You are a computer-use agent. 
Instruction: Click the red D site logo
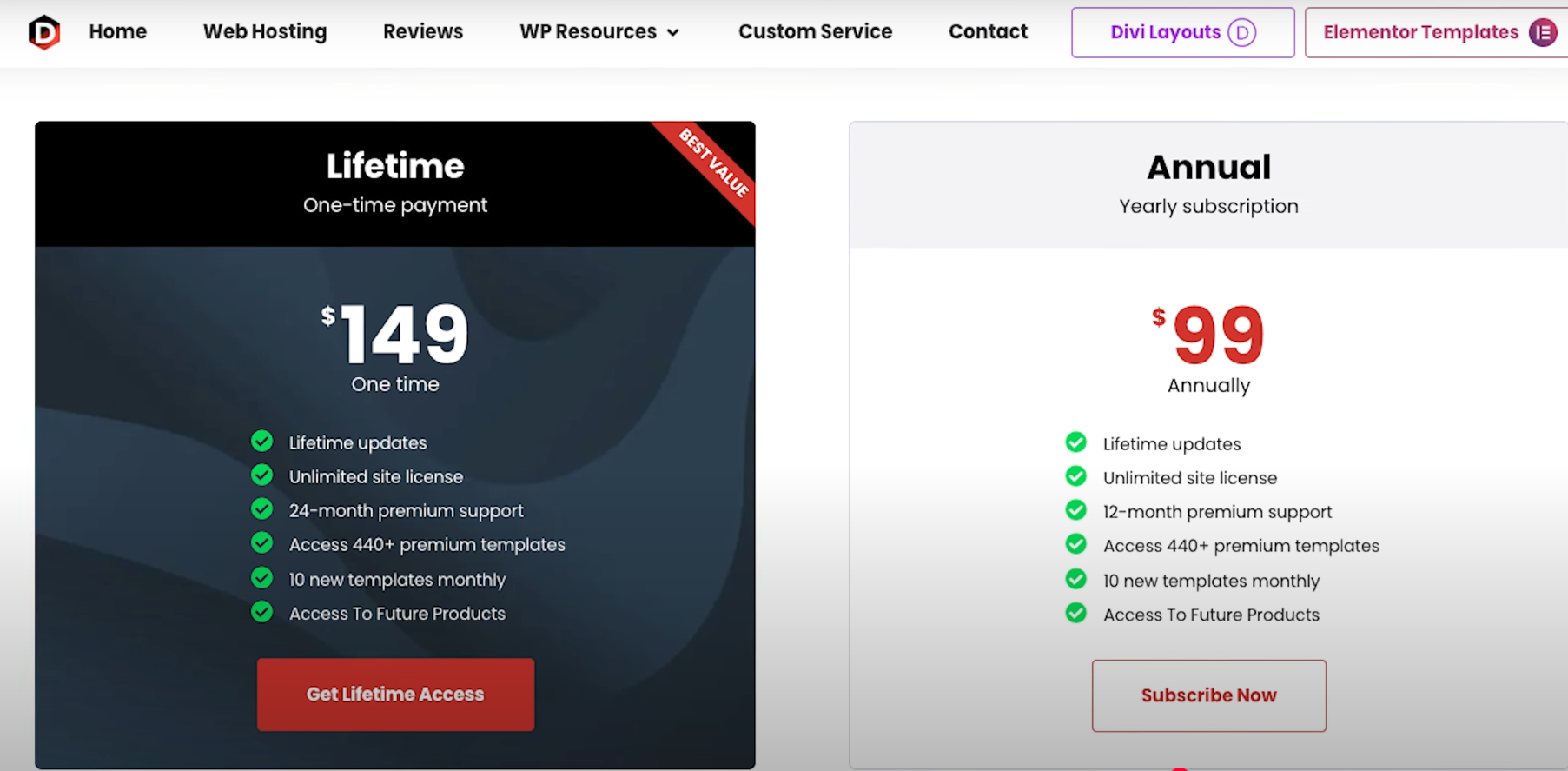(x=43, y=32)
